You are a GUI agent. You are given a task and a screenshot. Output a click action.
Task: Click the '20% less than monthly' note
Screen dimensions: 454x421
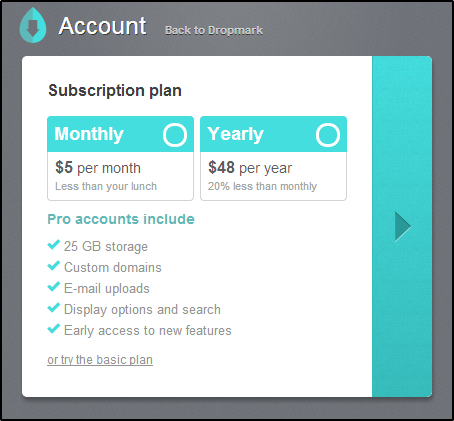coord(262,186)
